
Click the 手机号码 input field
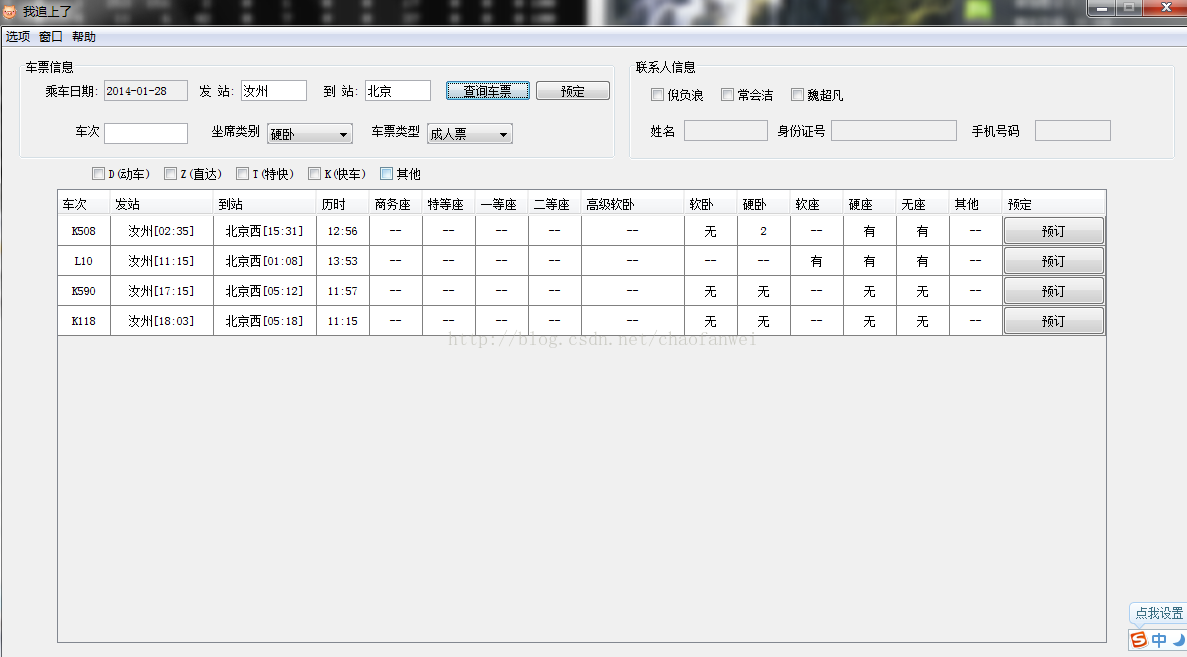pyautogui.click(x=1072, y=130)
